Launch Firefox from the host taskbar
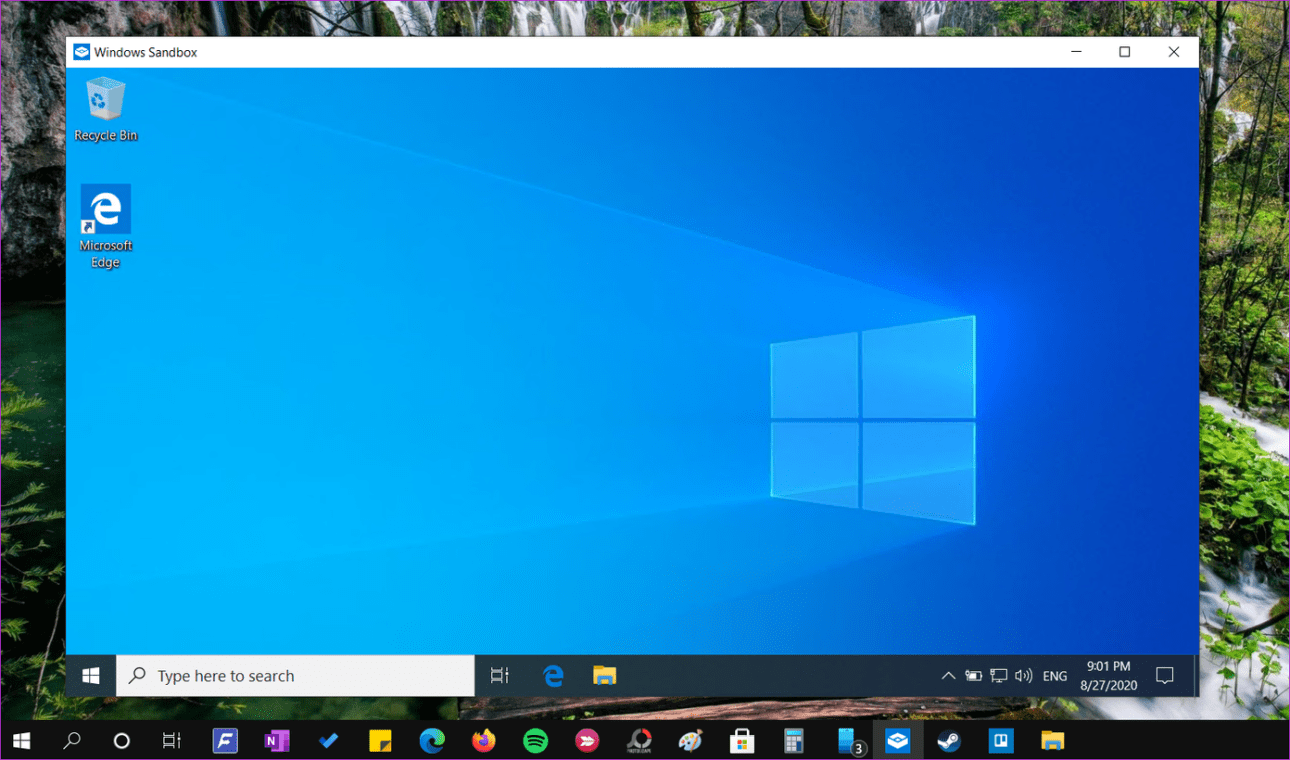 tap(484, 741)
